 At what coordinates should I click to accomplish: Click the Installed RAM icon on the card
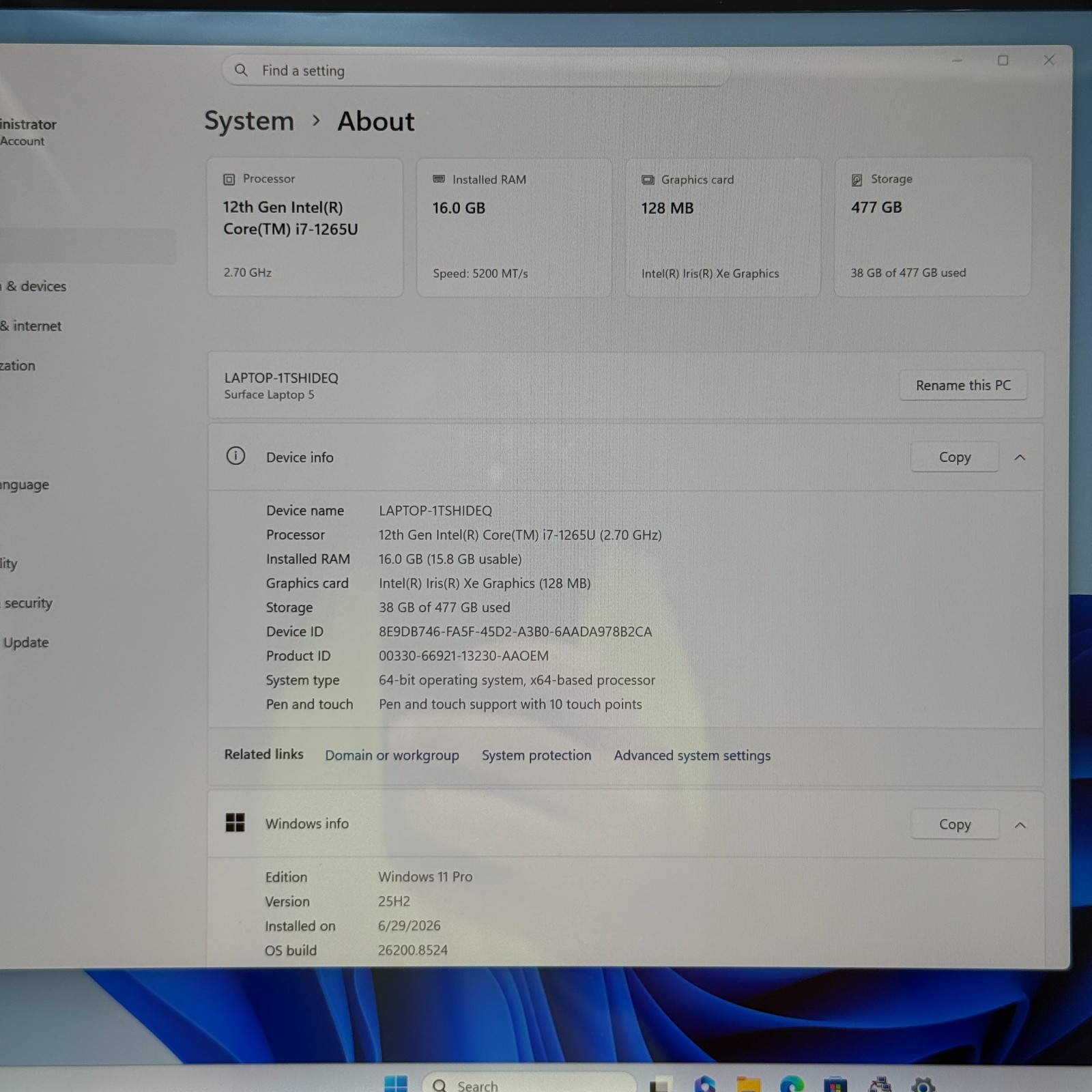pos(439,179)
